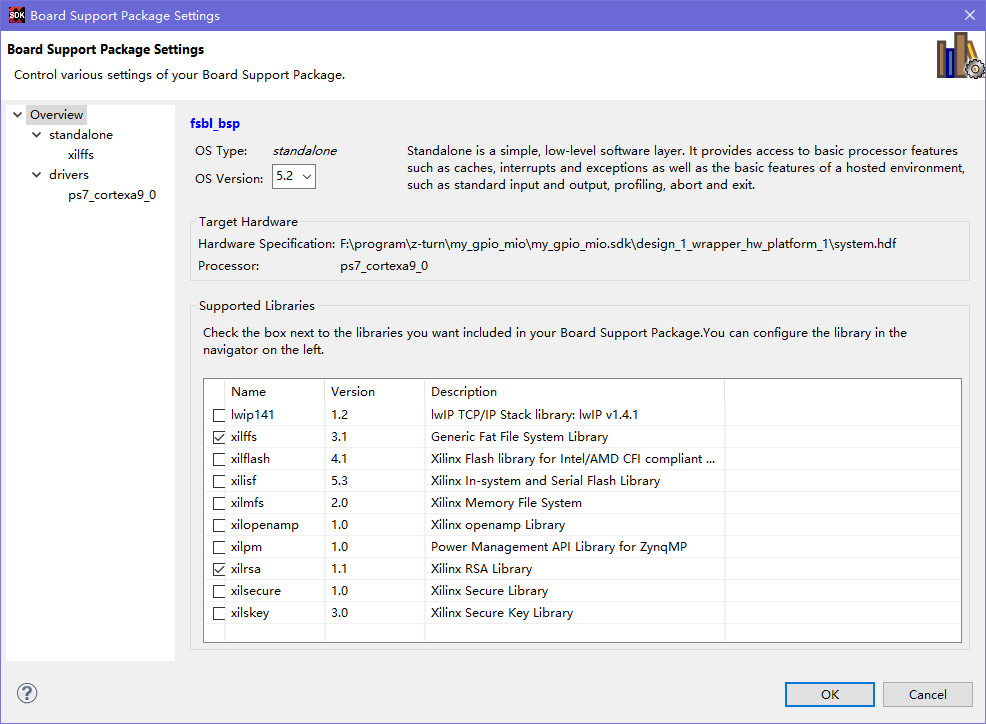Enable the lwip141 library checkbox
The image size is (986, 724).
[219, 415]
